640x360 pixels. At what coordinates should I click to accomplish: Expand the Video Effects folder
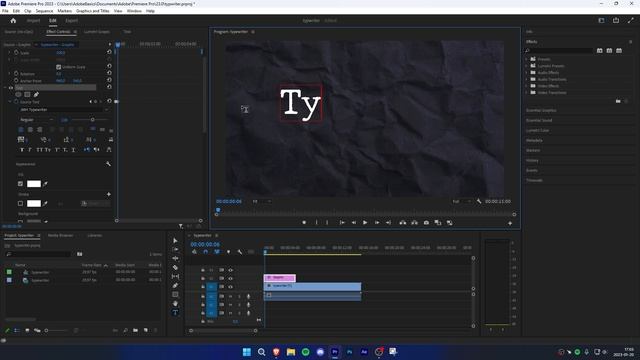point(527,86)
